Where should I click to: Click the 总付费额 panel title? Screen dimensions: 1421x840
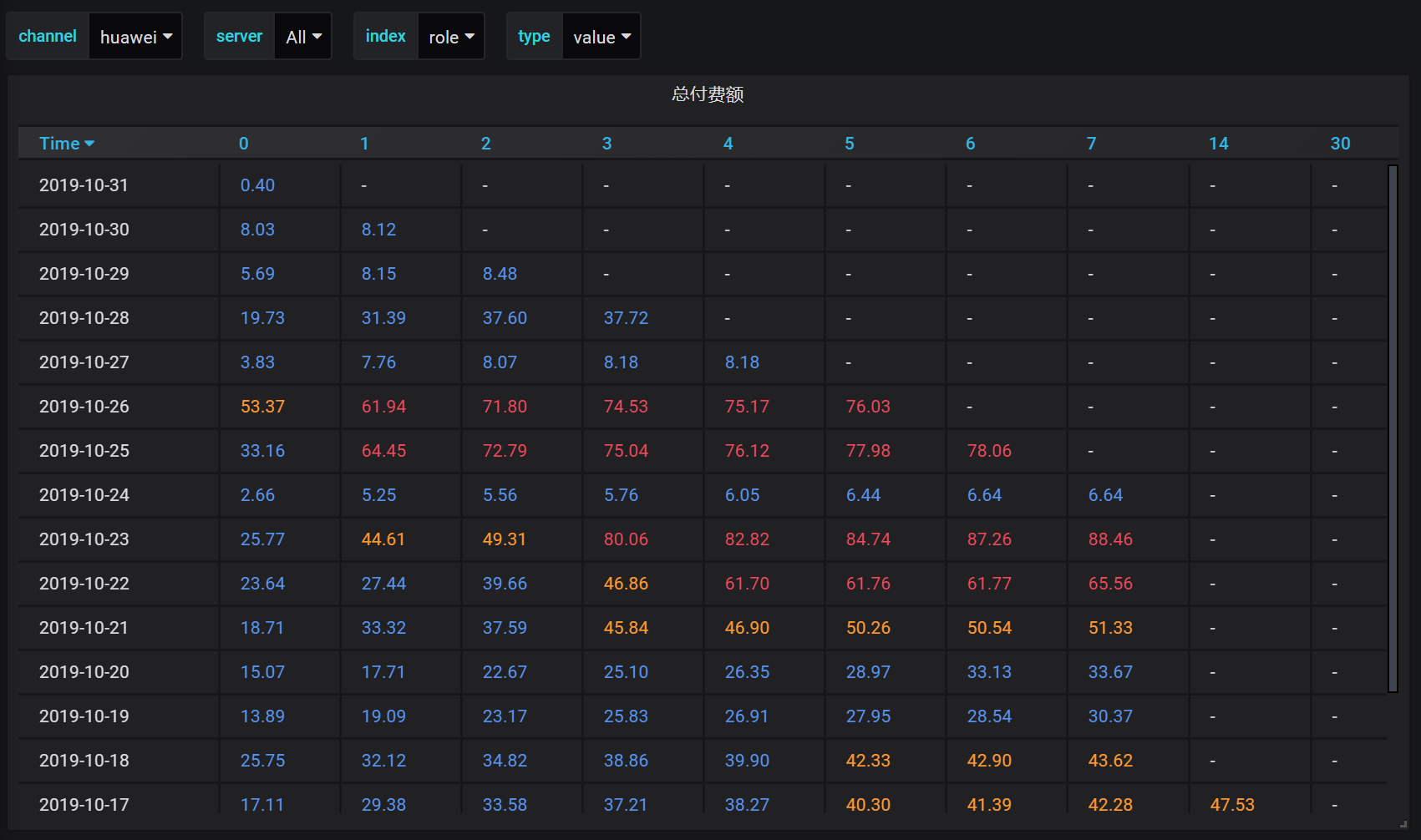coord(708,94)
